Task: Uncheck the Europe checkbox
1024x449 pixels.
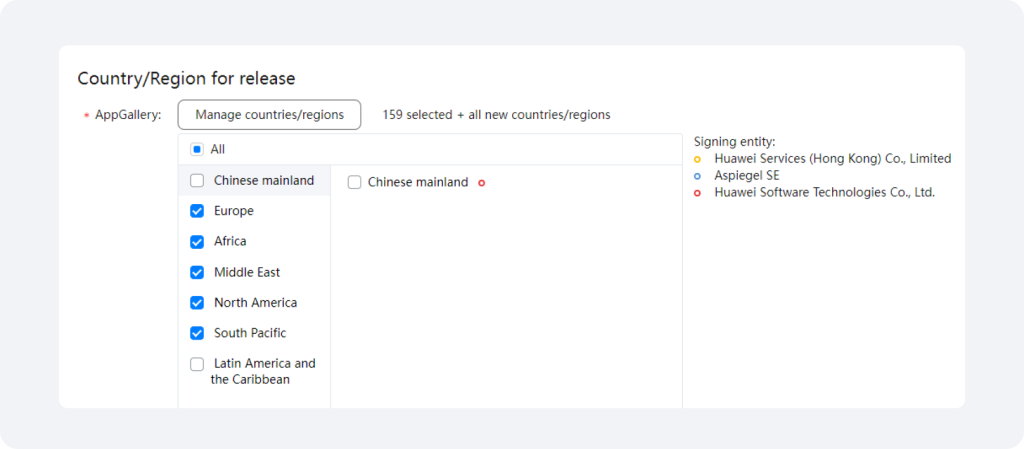Action: pyautogui.click(x=197, y=211)
